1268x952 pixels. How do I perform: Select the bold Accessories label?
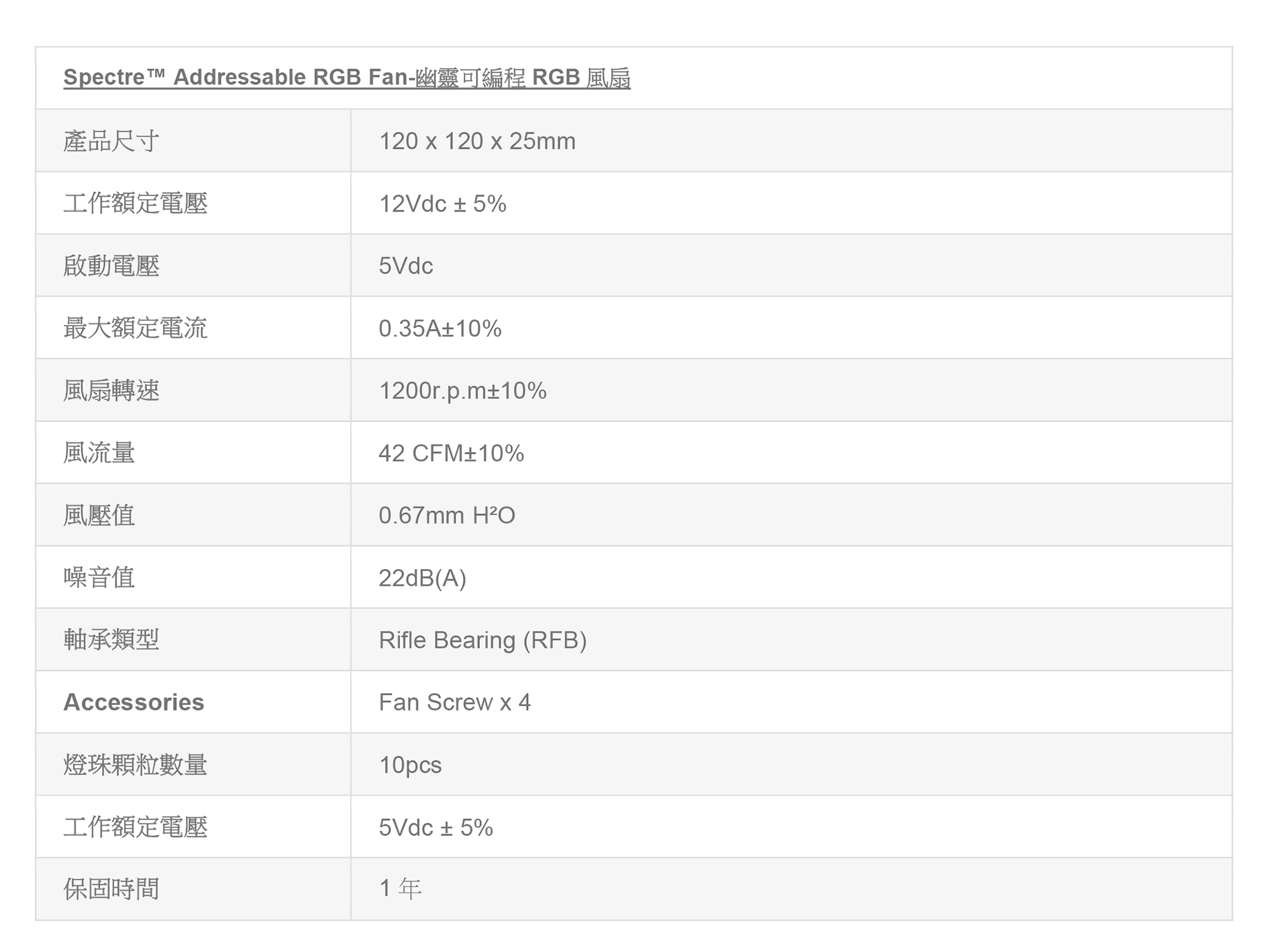pos(134,702)
